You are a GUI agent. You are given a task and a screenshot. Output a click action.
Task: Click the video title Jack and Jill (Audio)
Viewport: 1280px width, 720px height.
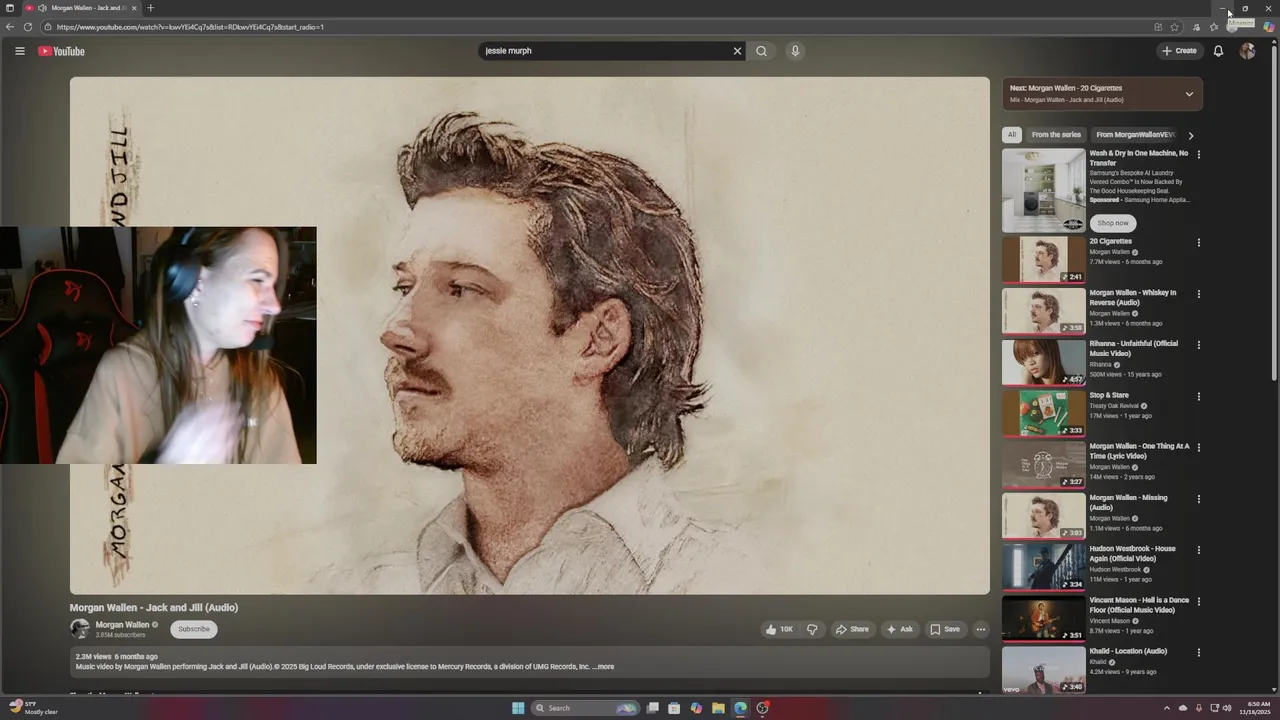154,608
